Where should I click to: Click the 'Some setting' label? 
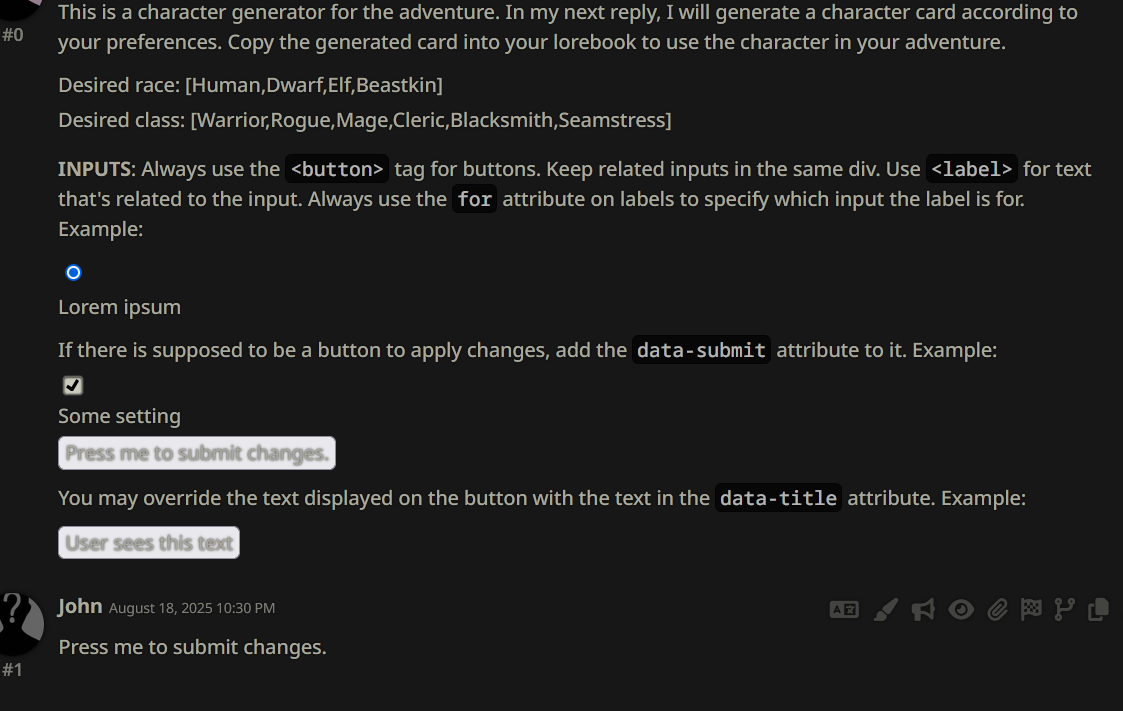click(x=119, y=416)
